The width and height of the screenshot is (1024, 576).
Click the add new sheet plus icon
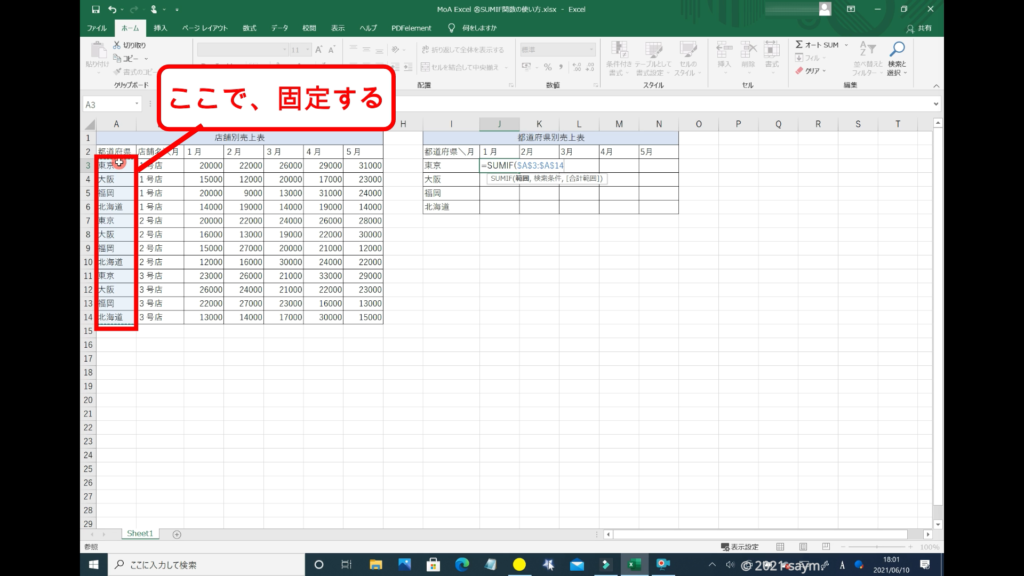click(177, 534)
